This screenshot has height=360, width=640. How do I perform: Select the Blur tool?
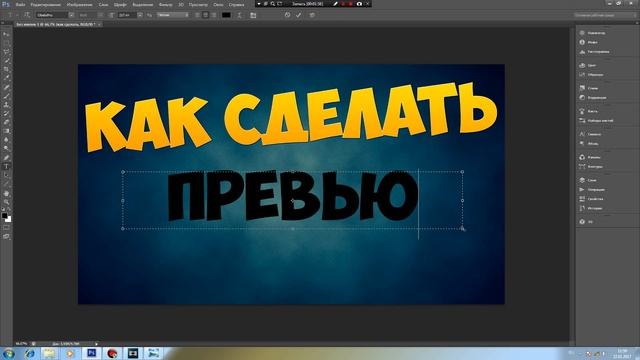click(x=6, y=140)
